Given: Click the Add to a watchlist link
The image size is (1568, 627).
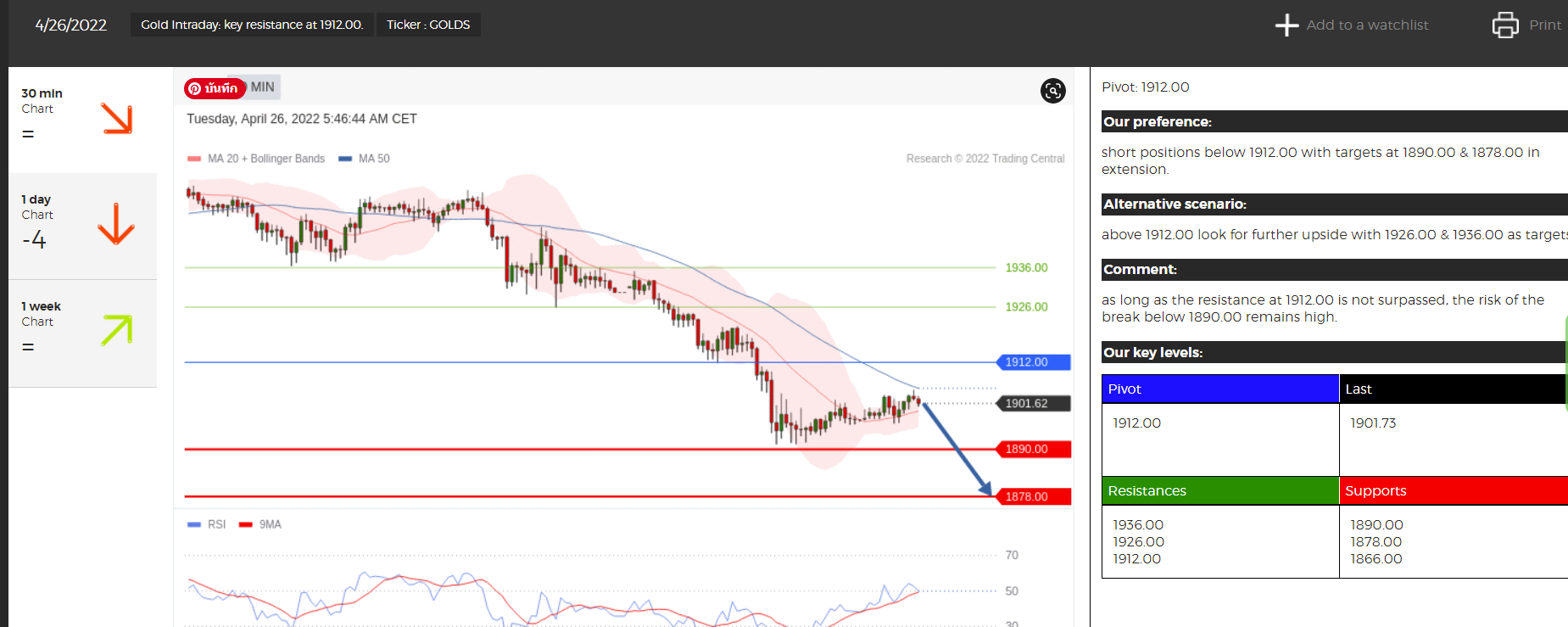Looking at the screenshot, I should point(1367,25).
